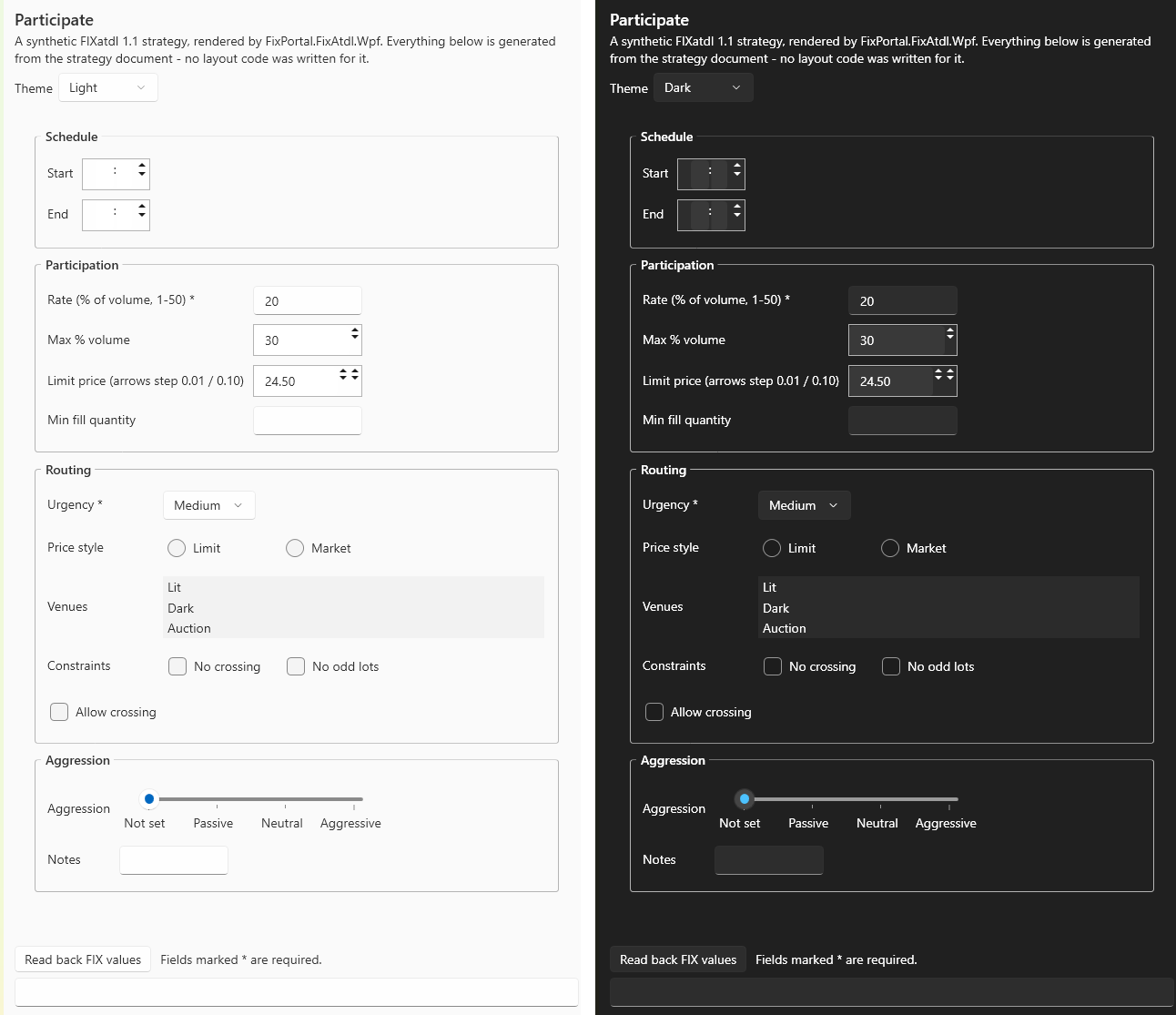Open the Theme dropdown showing Dark

(703, 87)
